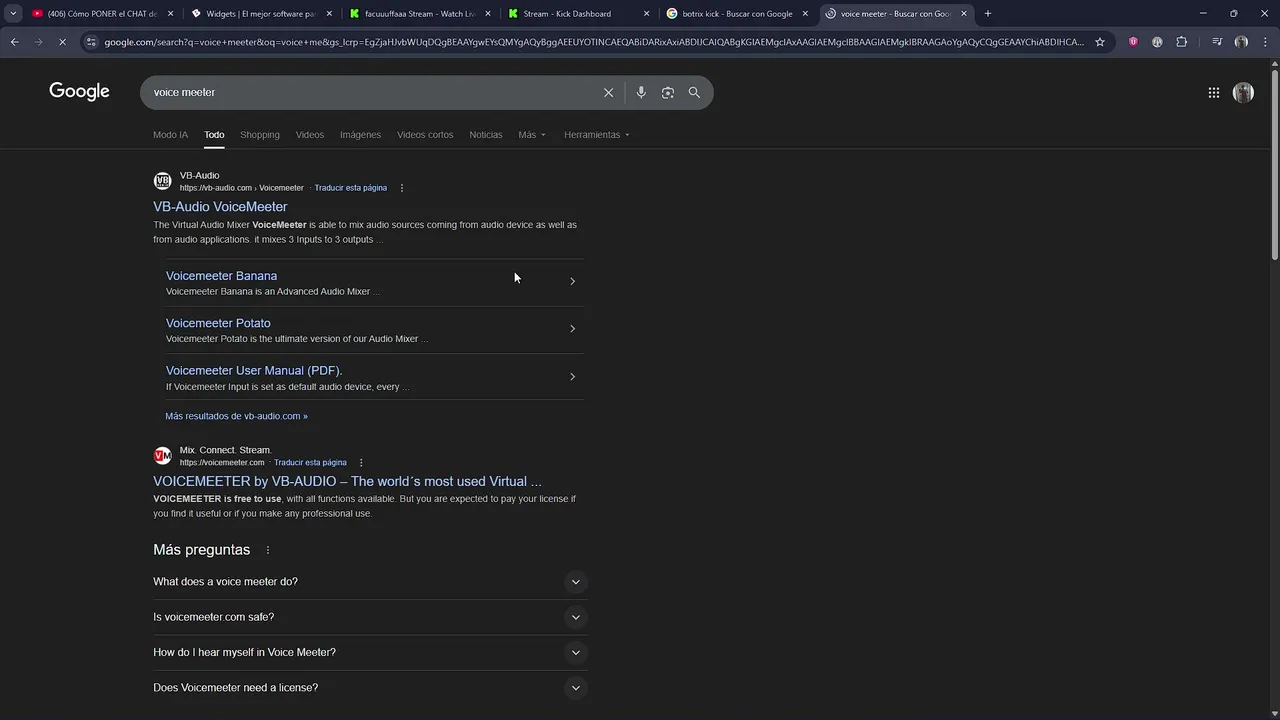The width and height of the screenshot is (1280, 720).
Task: Click Traducir esta página for voicemeeter.com
Action: (310, 463)
